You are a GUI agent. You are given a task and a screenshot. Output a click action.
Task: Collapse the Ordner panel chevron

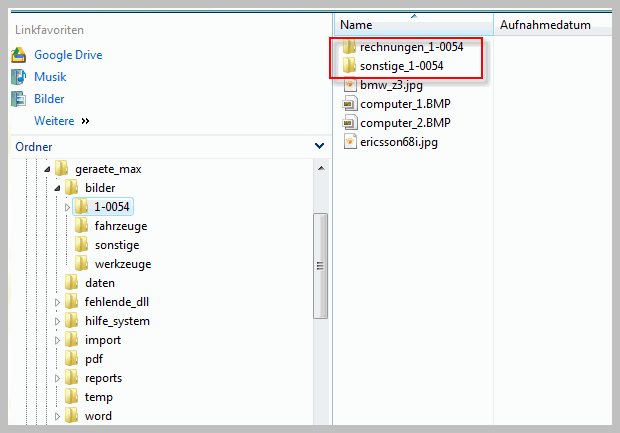tap(319, 146)
